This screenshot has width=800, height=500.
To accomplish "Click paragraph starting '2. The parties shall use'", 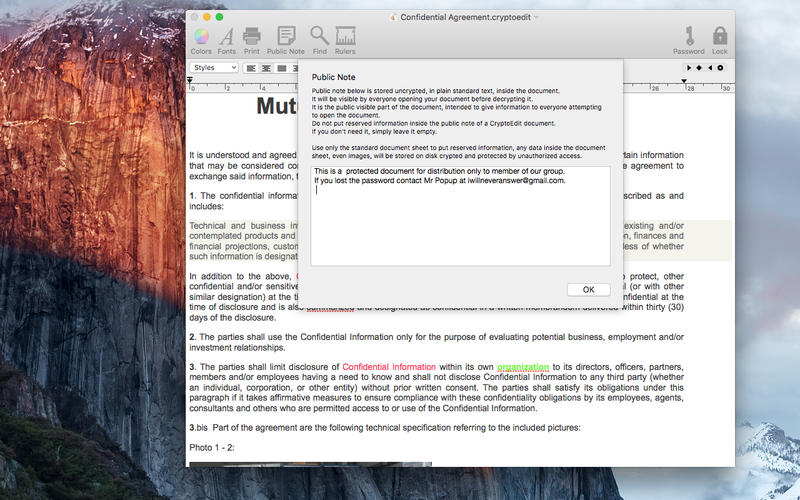I will point(436,342).
